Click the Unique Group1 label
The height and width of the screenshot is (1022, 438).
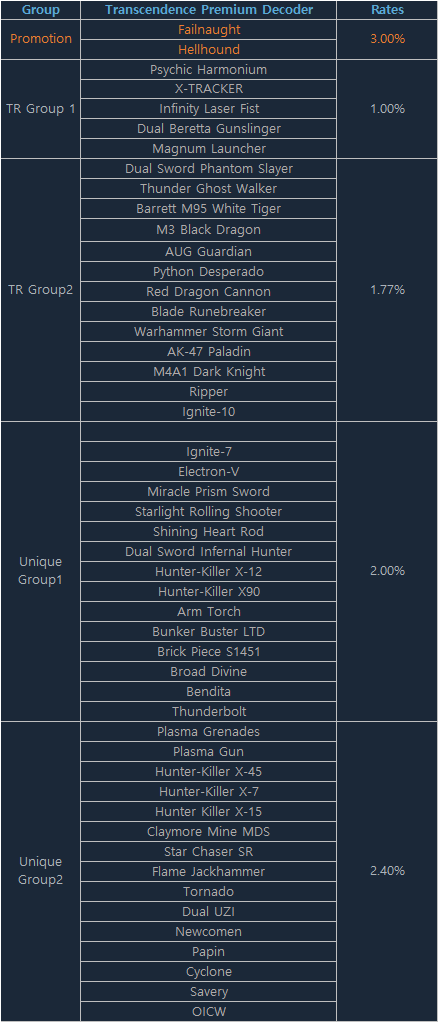(x=40, y=570)
